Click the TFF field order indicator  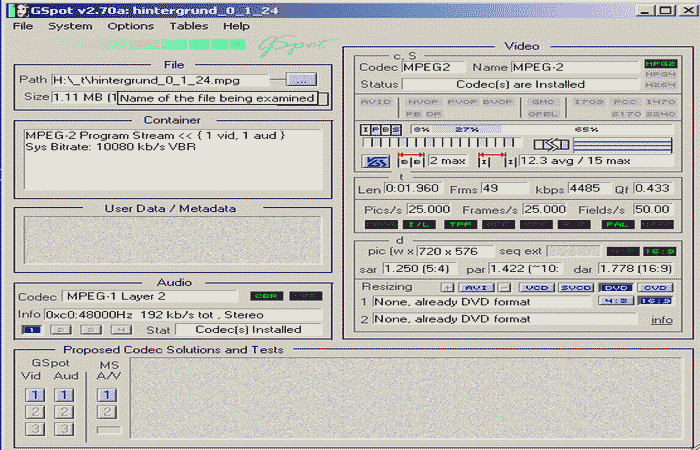click(459, 225)
